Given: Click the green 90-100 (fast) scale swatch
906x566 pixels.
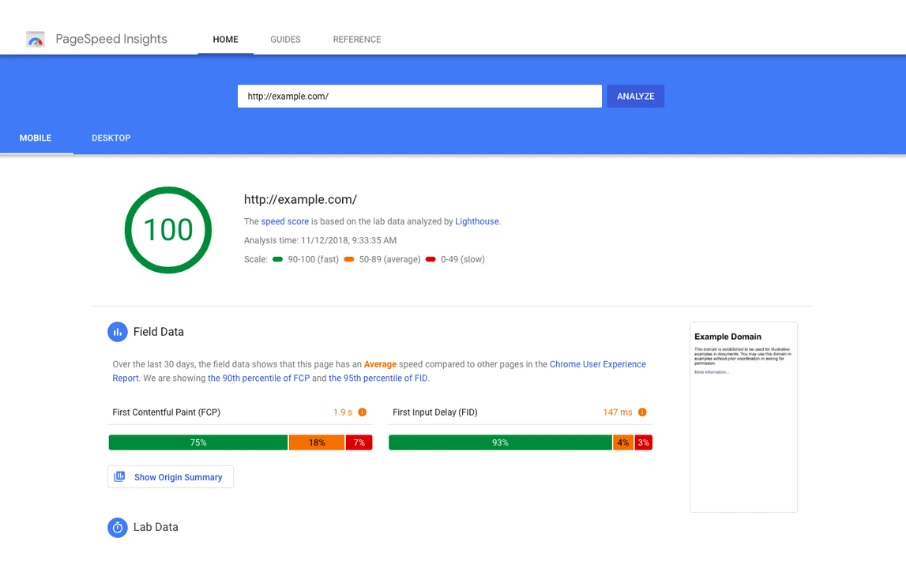Looking at the screenshot, I should click(x=277, y=259).
